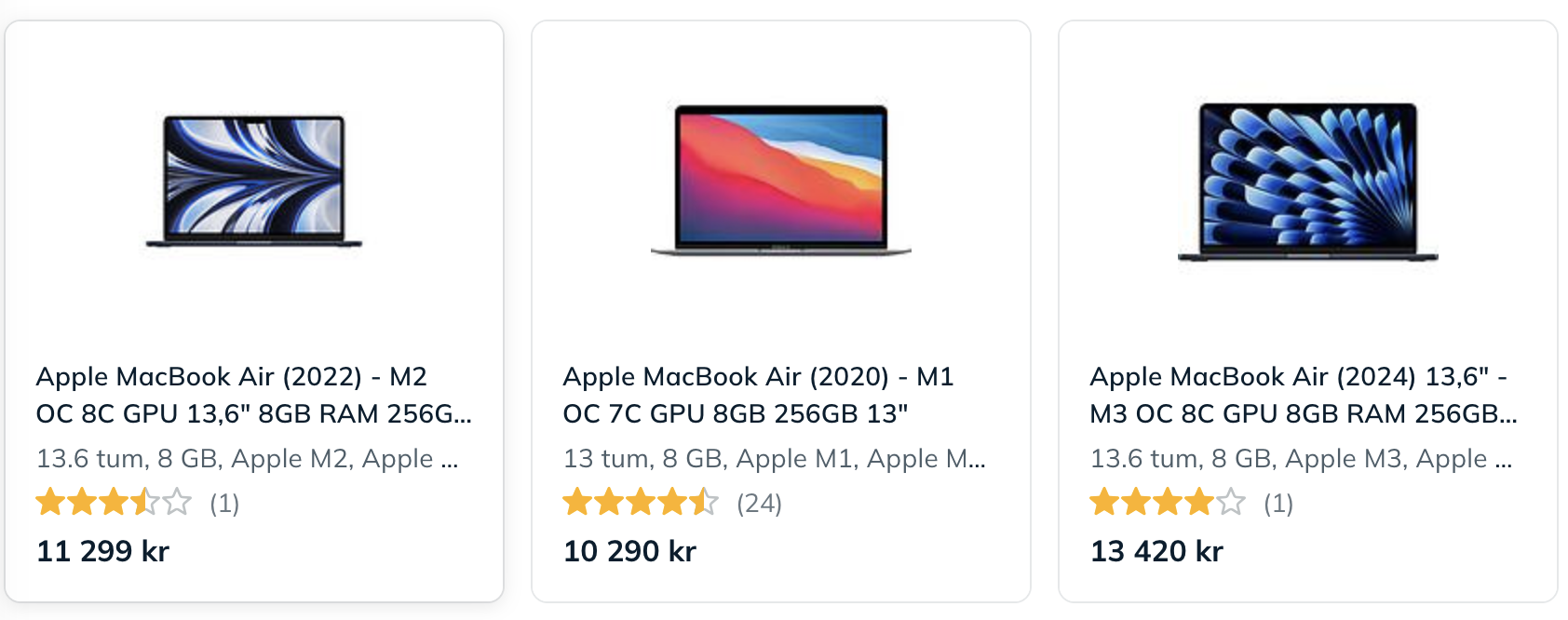This screenshot has width=1568, height=620.
Task: Click the Apple MacBook Air (2024) M3 title
Action: coord(1303,395)
